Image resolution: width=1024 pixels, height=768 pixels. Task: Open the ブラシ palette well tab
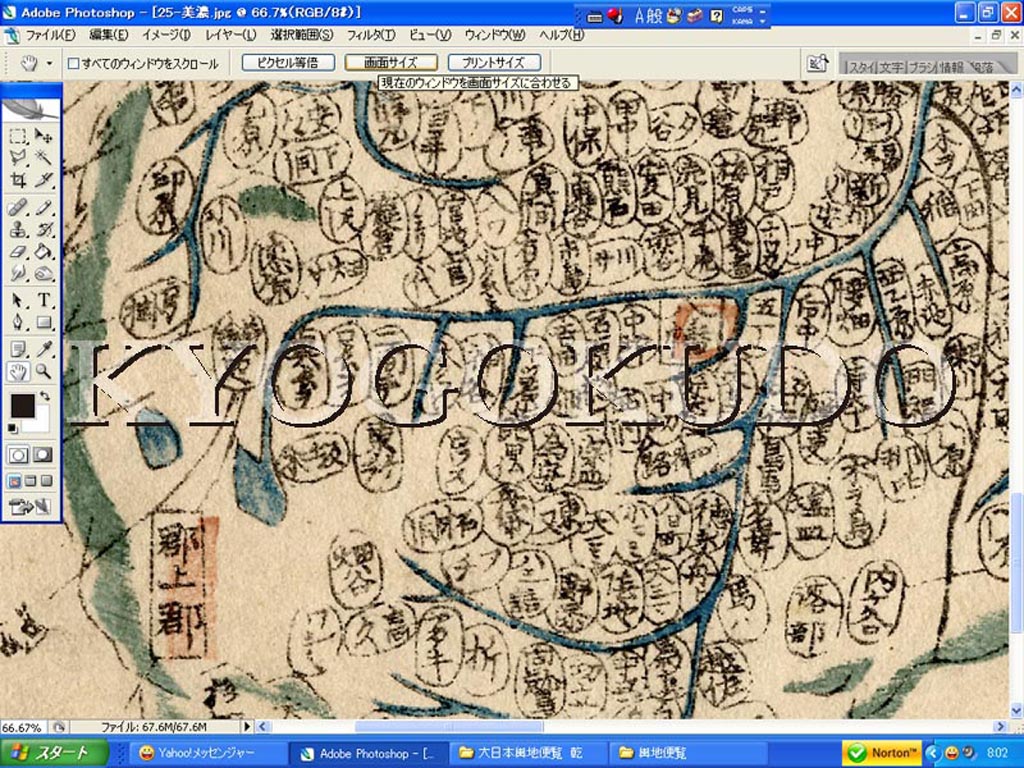click(921, 67)
